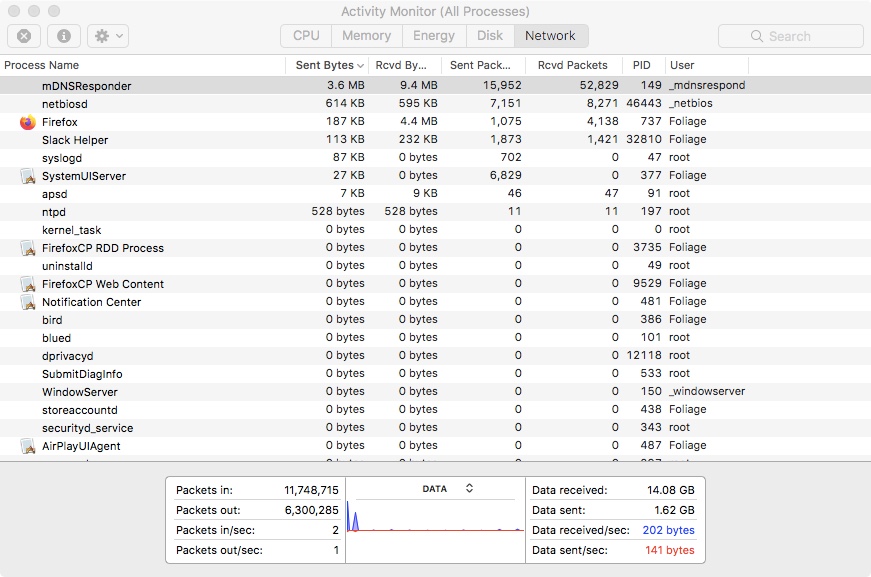The height and width of the screenshot is (577, 871).
Task: Click the Notification Center process icon
Action: coord(28,302)
